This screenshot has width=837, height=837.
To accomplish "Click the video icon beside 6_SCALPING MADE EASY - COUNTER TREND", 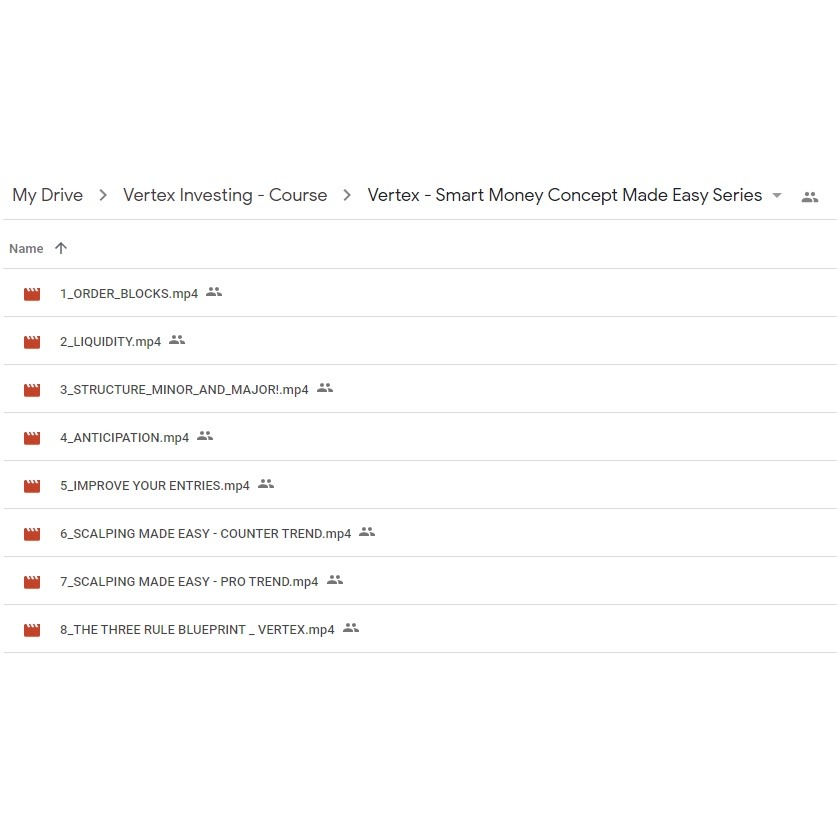I will 31,533.
